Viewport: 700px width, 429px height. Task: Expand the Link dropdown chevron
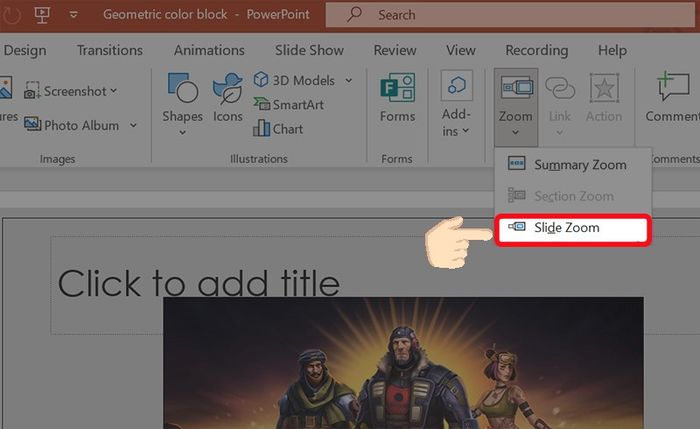[x=559, y=132]
